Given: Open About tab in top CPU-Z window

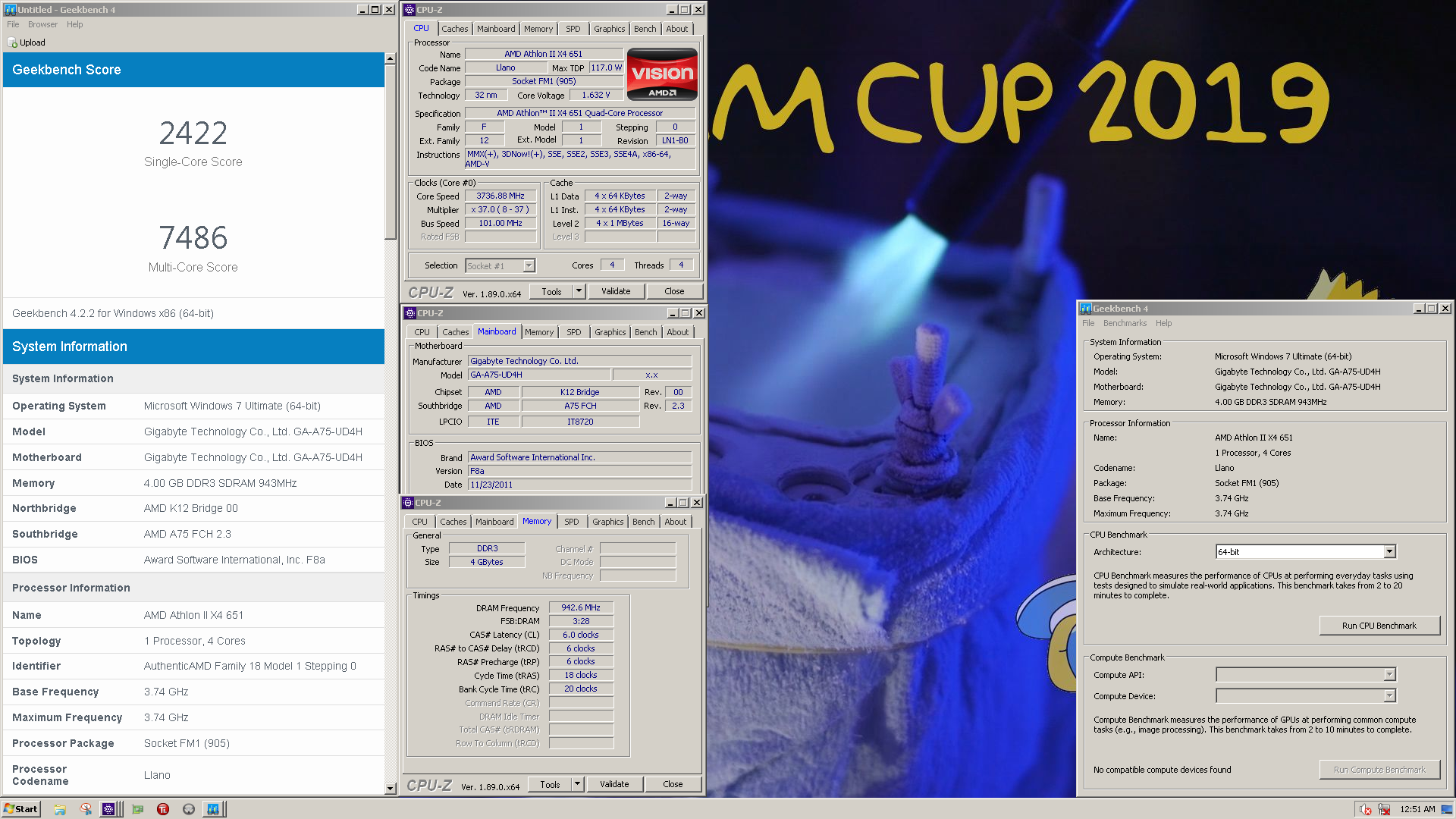Looking at the screenshot, I should click(x=677, y=29).
